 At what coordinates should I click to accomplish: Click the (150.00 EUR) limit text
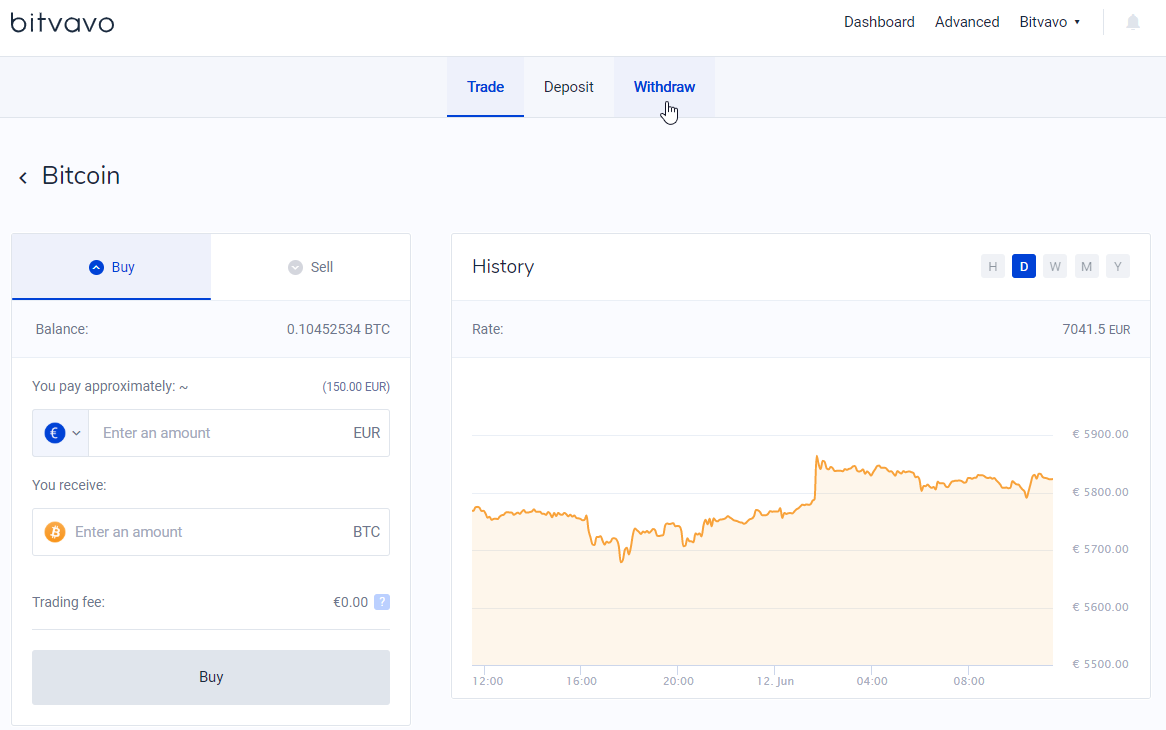pos(356,387)
